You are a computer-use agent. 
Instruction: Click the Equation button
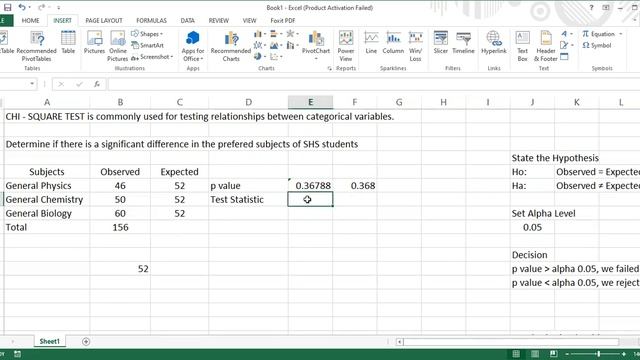598,34
